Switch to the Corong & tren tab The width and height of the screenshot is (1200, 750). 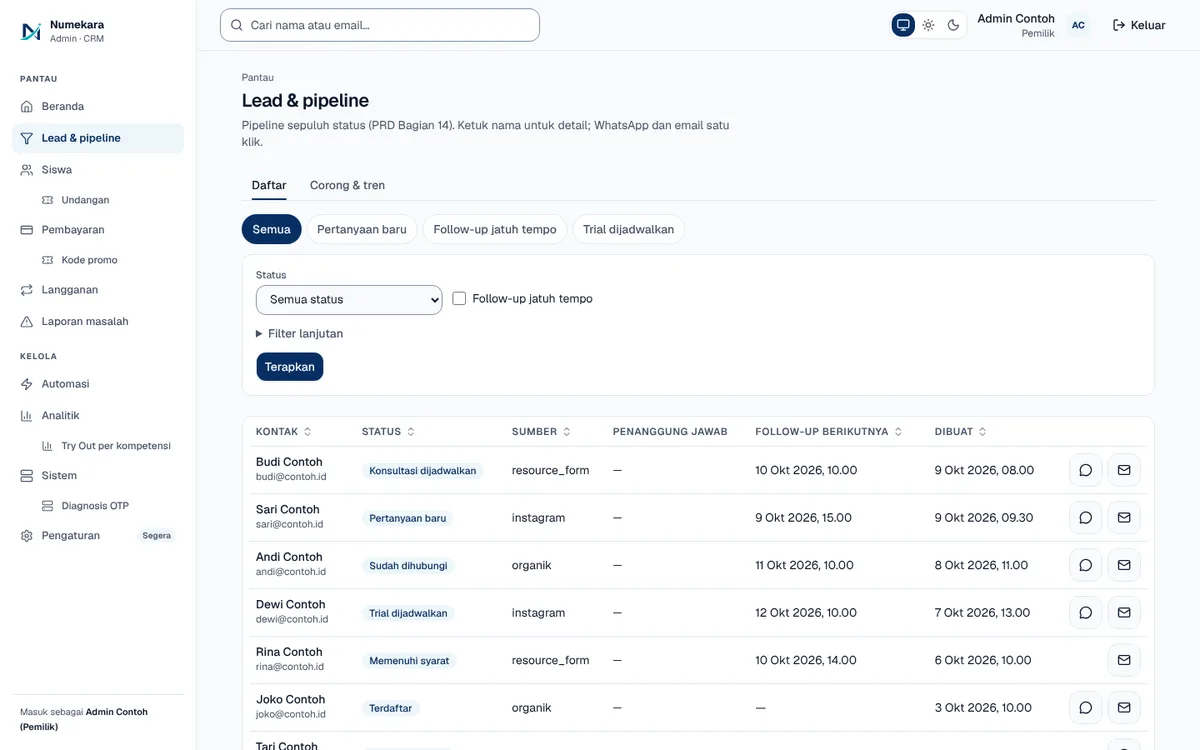(347, 185)
